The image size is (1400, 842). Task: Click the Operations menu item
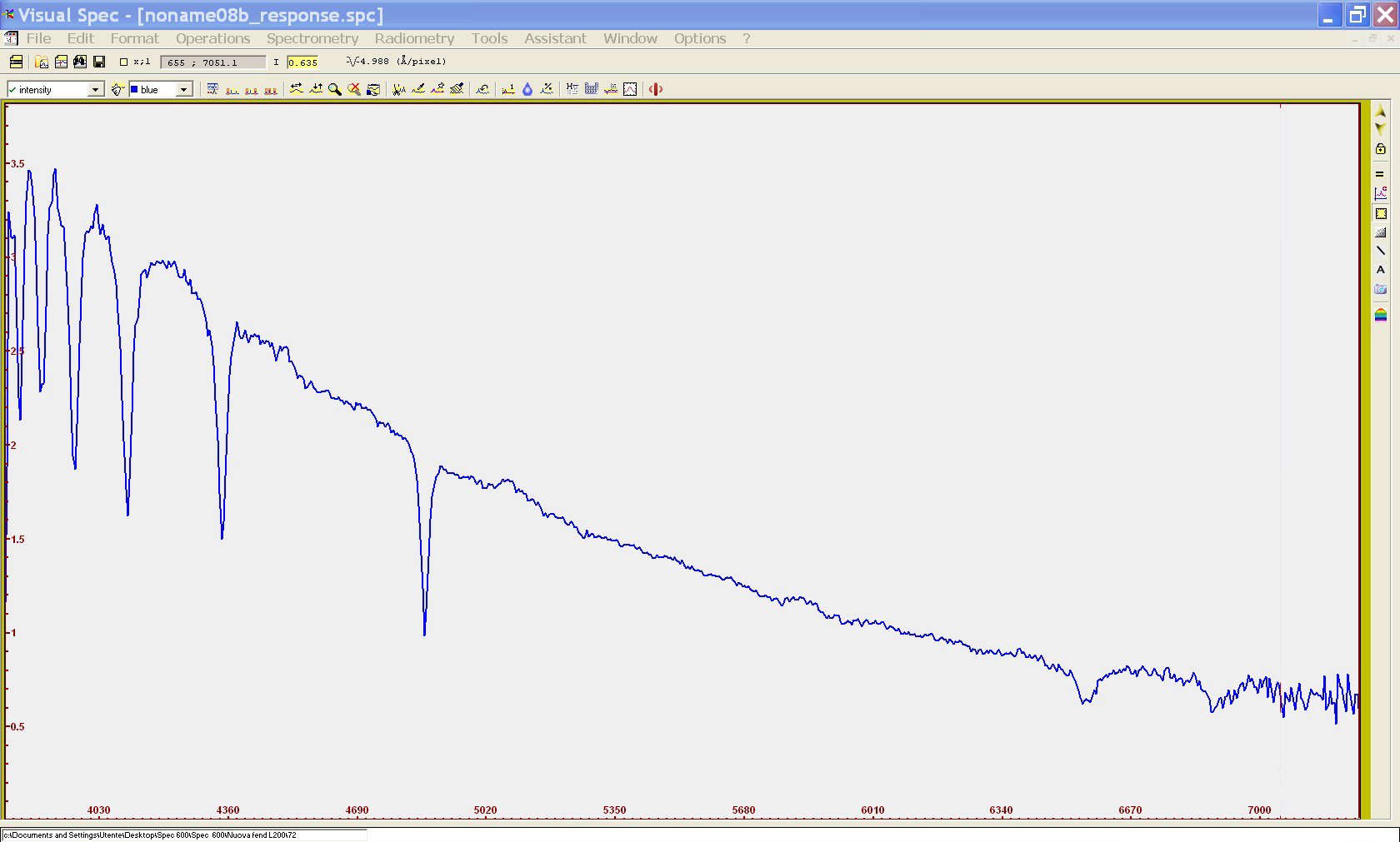[x=212, y=38]
